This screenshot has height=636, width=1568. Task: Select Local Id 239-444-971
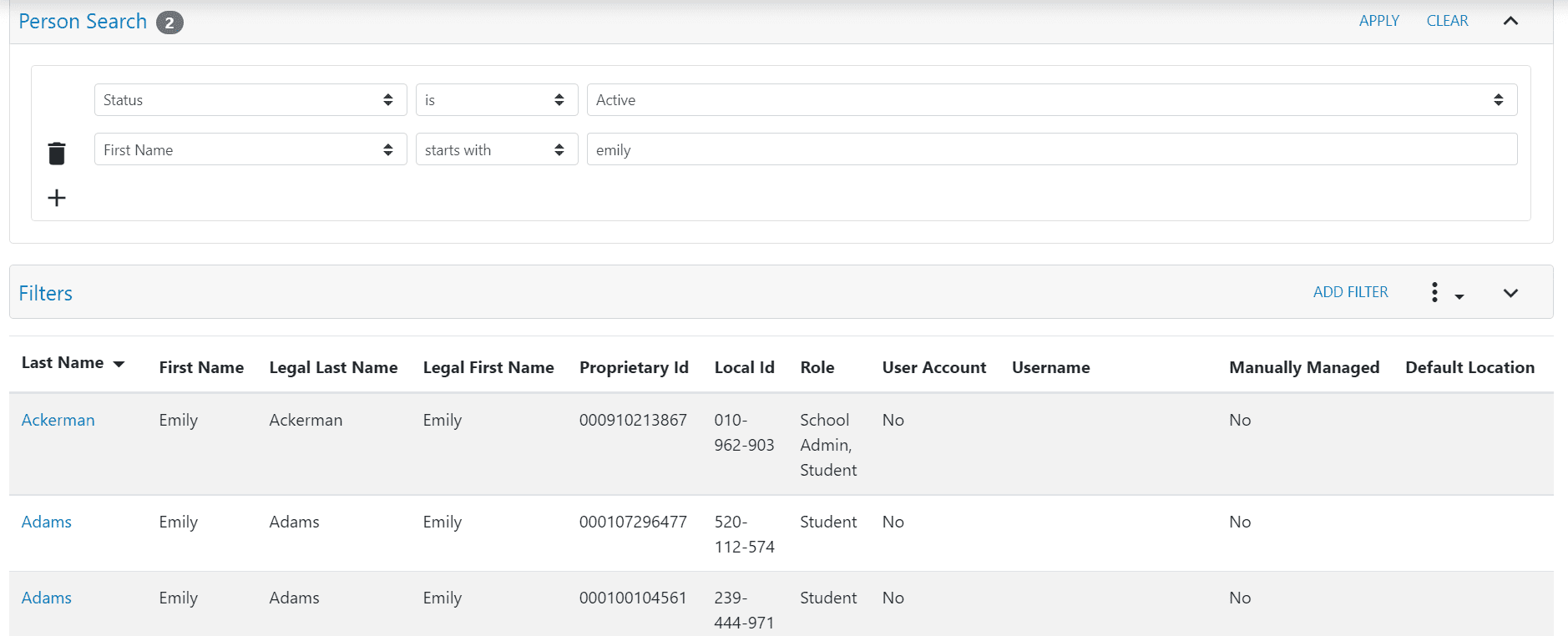click(744, 610)
